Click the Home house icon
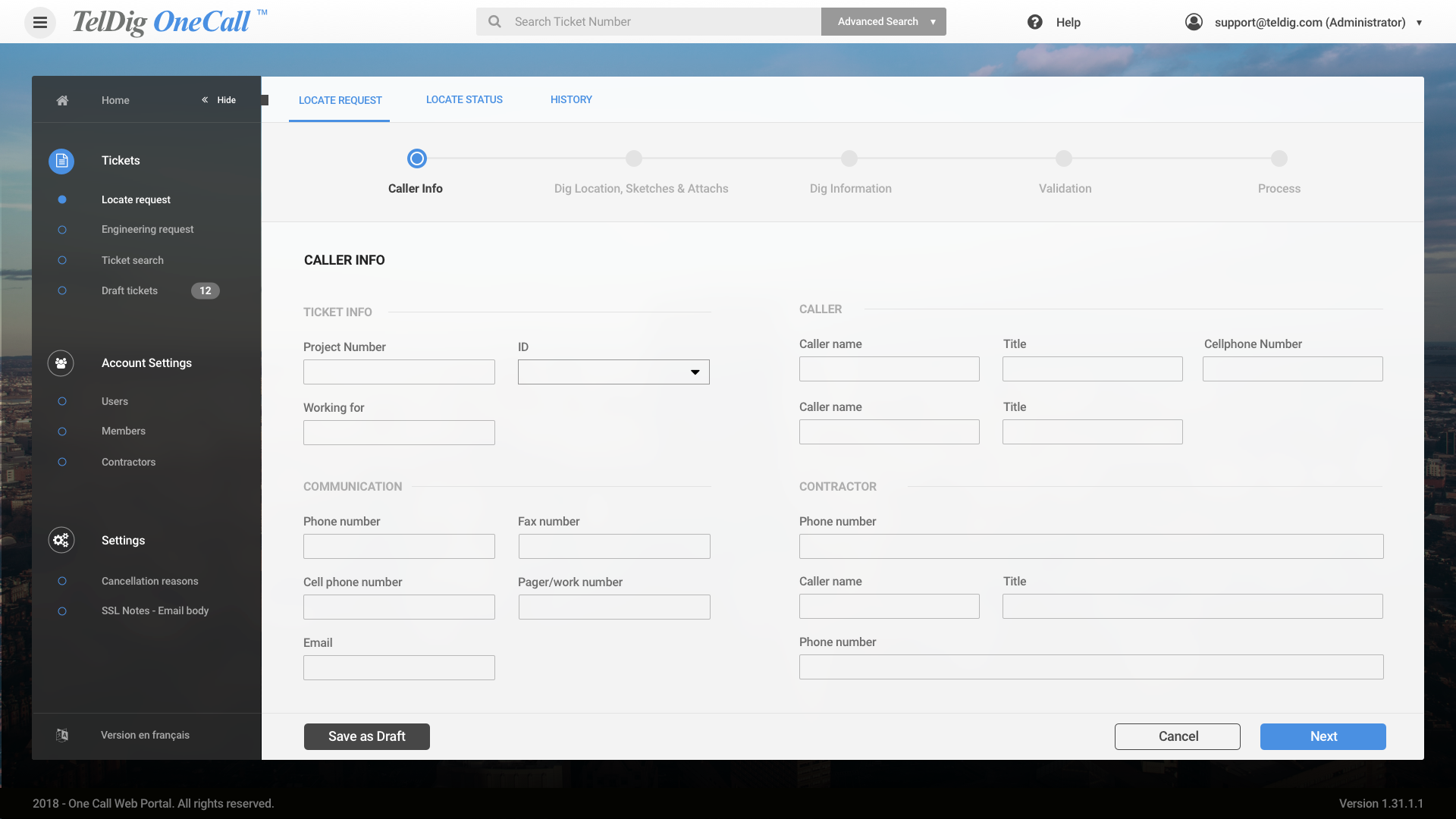This screenshot has width=1456, height=819. pos(62,100)
